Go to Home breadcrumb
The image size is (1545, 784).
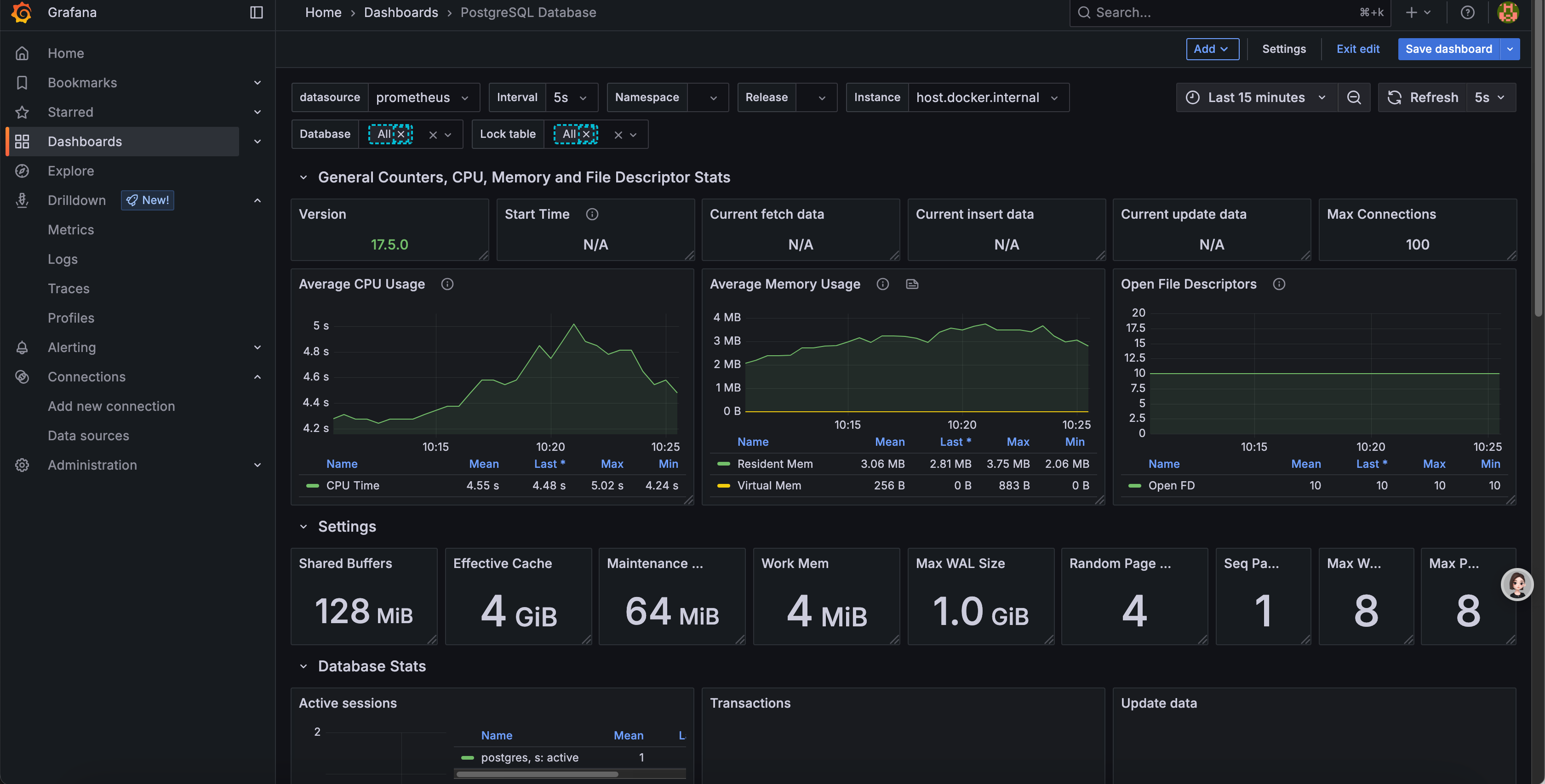pyautogui.click(x=323, y=12)
